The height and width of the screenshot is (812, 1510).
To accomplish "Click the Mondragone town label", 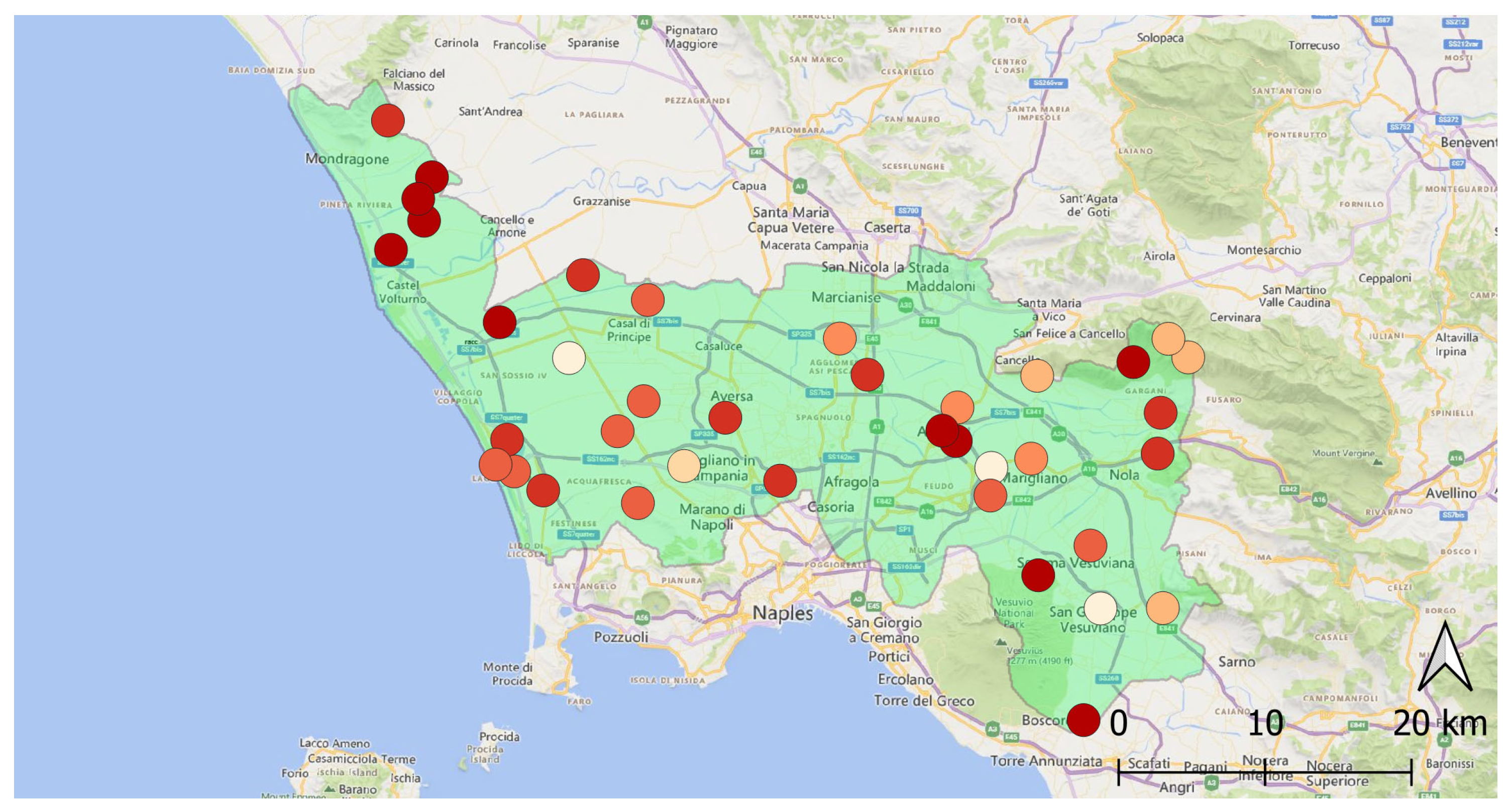I will (347, 159).
